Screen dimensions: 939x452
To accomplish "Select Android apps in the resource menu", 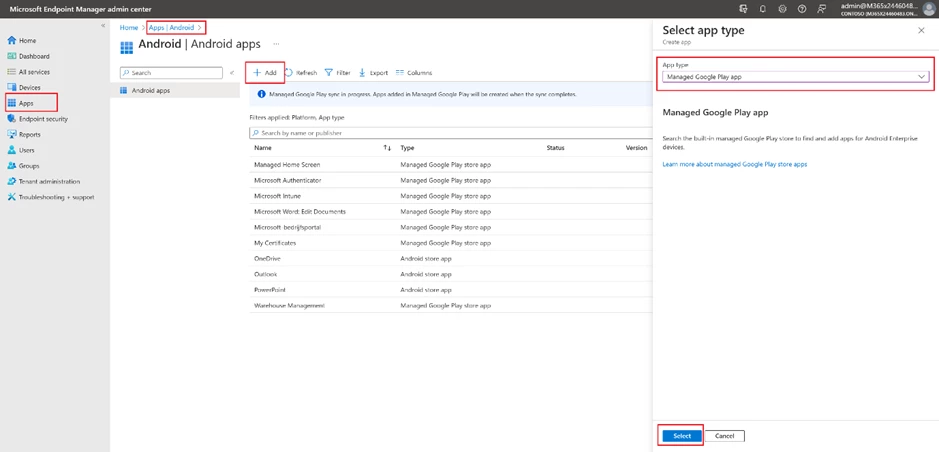I will tap(175, 90).
